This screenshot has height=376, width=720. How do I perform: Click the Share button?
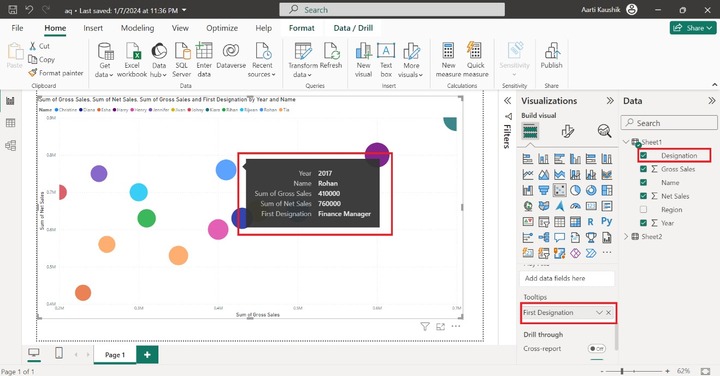693,28
